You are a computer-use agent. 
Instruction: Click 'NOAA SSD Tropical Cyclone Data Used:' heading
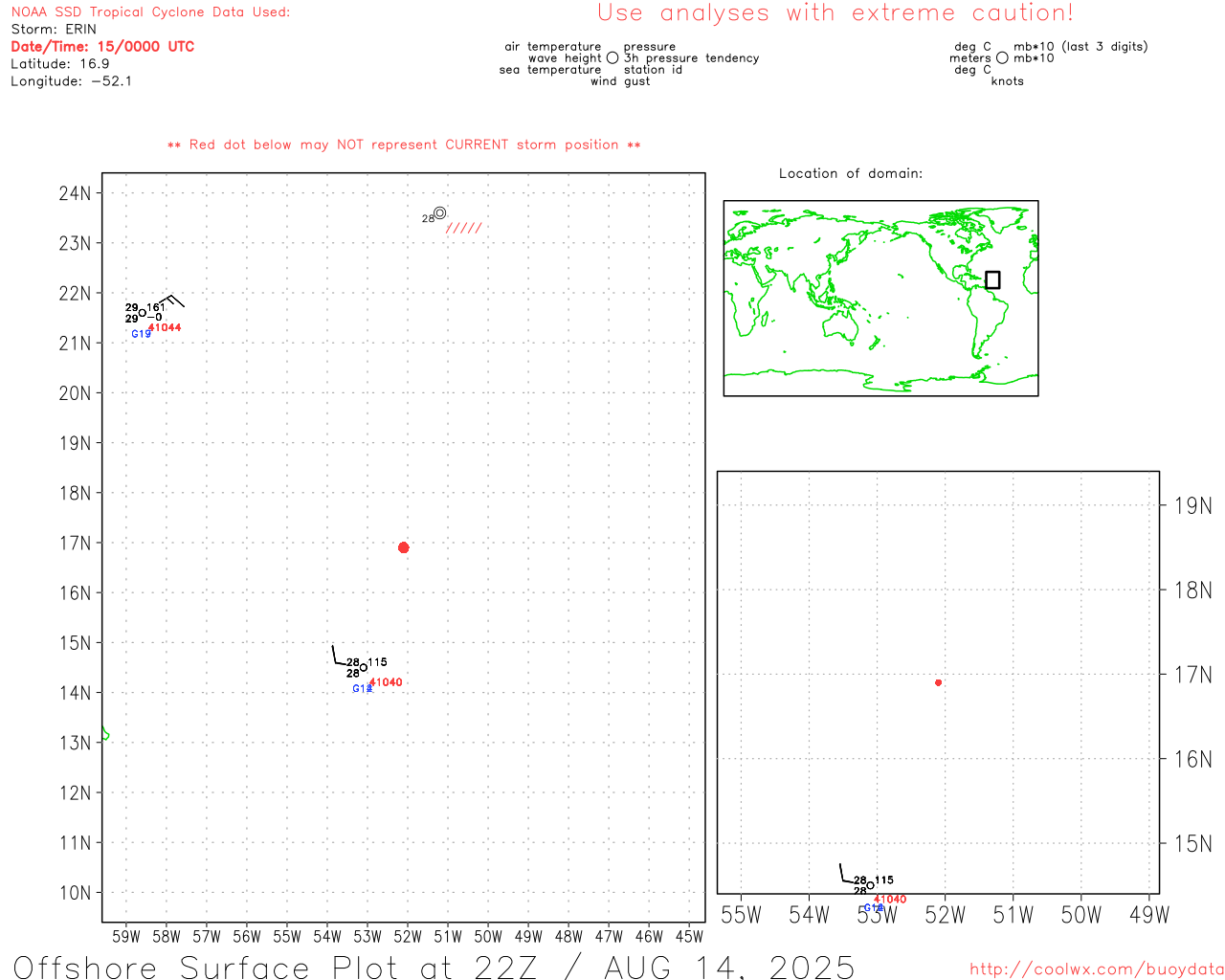click(150, 12)
